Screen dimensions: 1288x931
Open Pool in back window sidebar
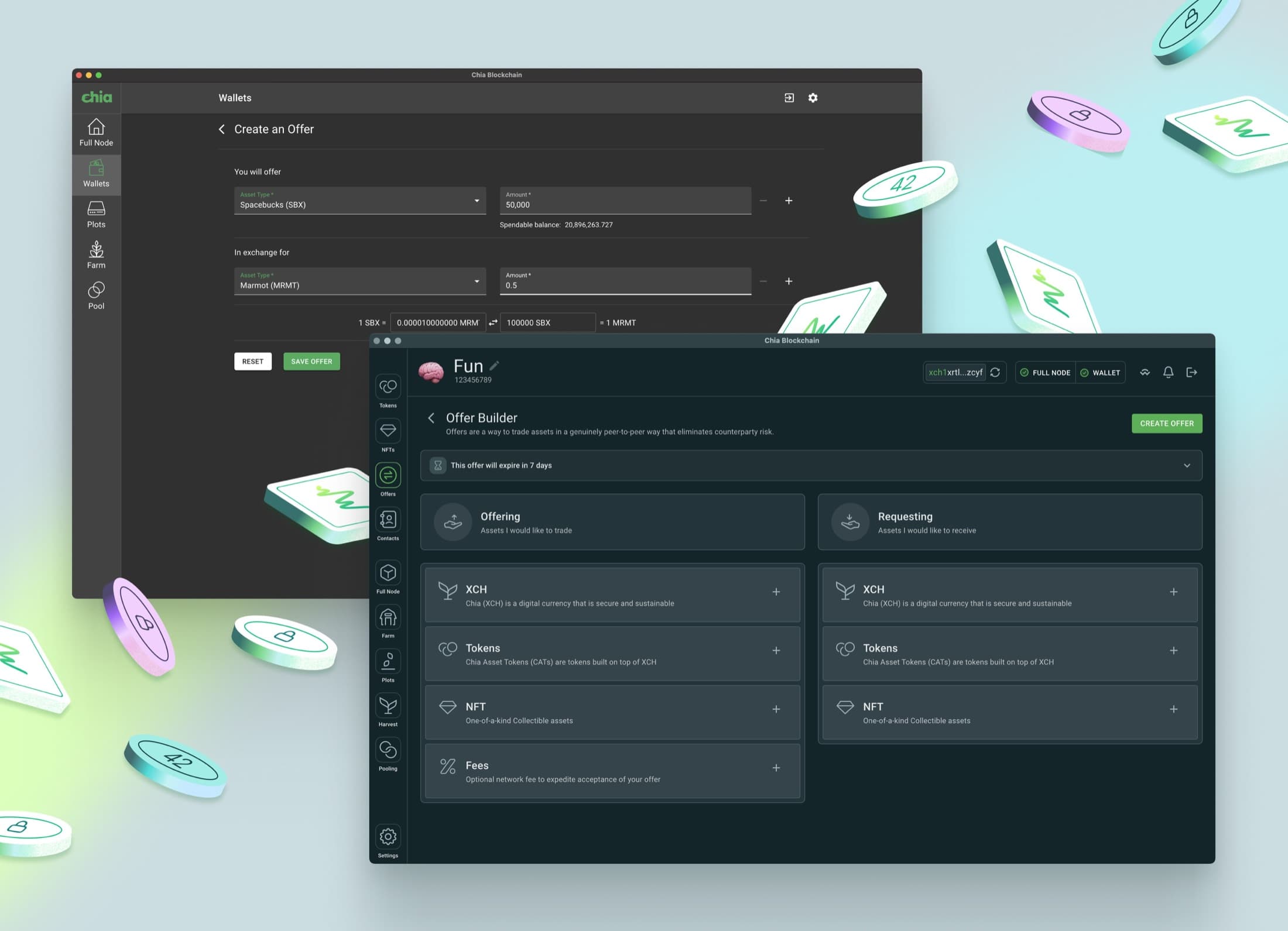coord(96,296)
